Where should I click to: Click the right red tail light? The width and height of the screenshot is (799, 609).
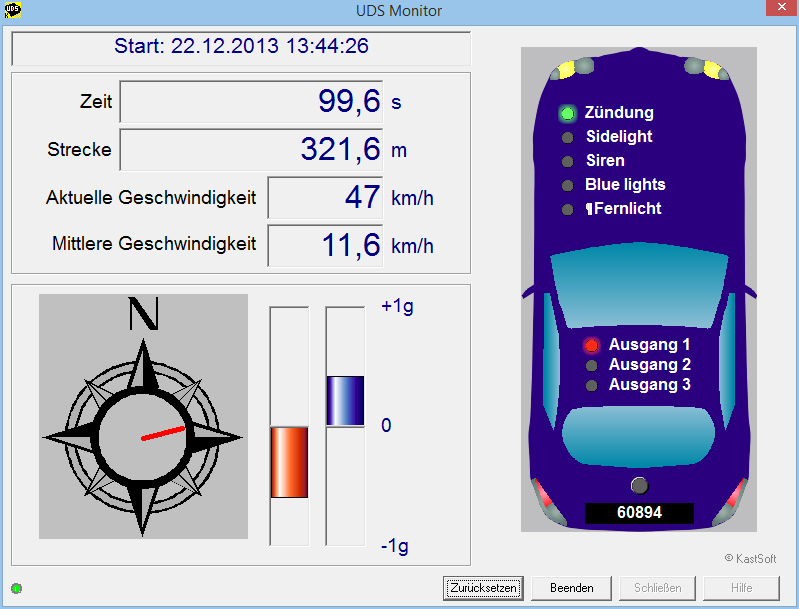[x=735, y=496]
